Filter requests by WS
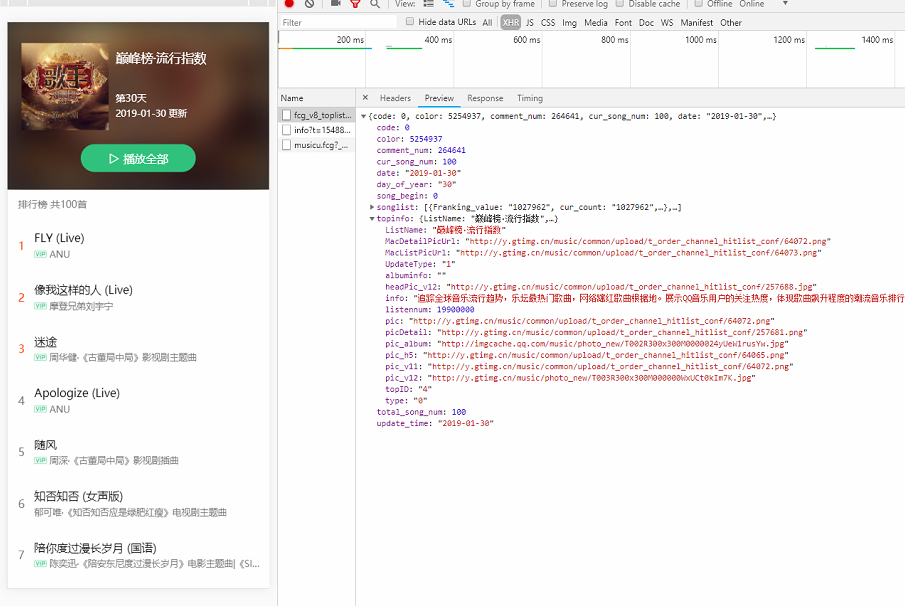Viewport: 905px width, 606px height. (667, 23)
